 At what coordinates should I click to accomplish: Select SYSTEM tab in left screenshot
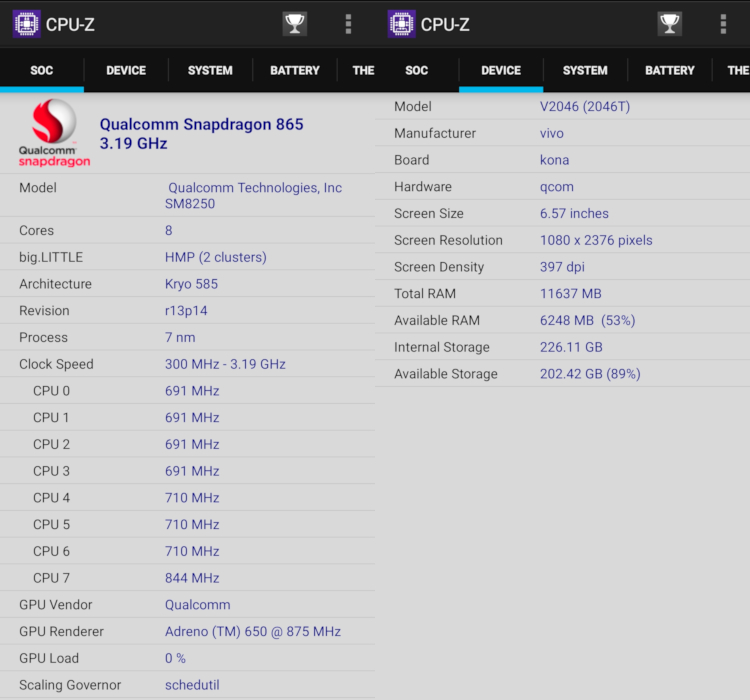pyautogui.click(x=210, y=71)
